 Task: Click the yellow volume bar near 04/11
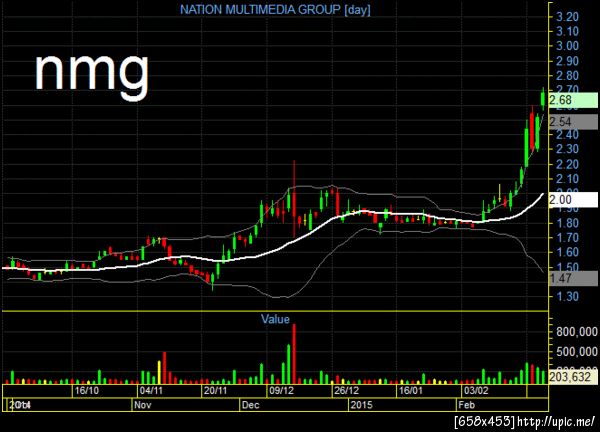[x=160, y=372]
